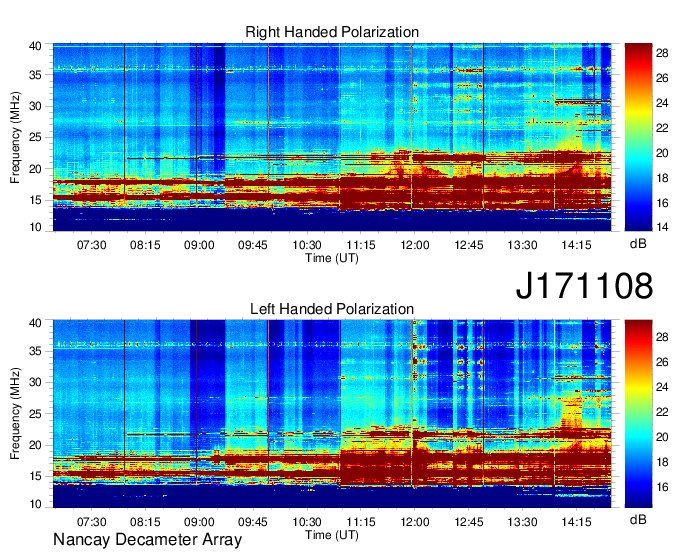Click 09:00 tick on Right Handed plot

(199, 245)
